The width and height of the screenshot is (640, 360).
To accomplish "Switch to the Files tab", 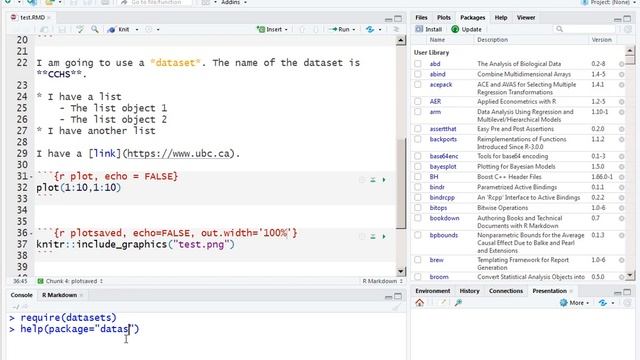I will (x=421, y=18).
